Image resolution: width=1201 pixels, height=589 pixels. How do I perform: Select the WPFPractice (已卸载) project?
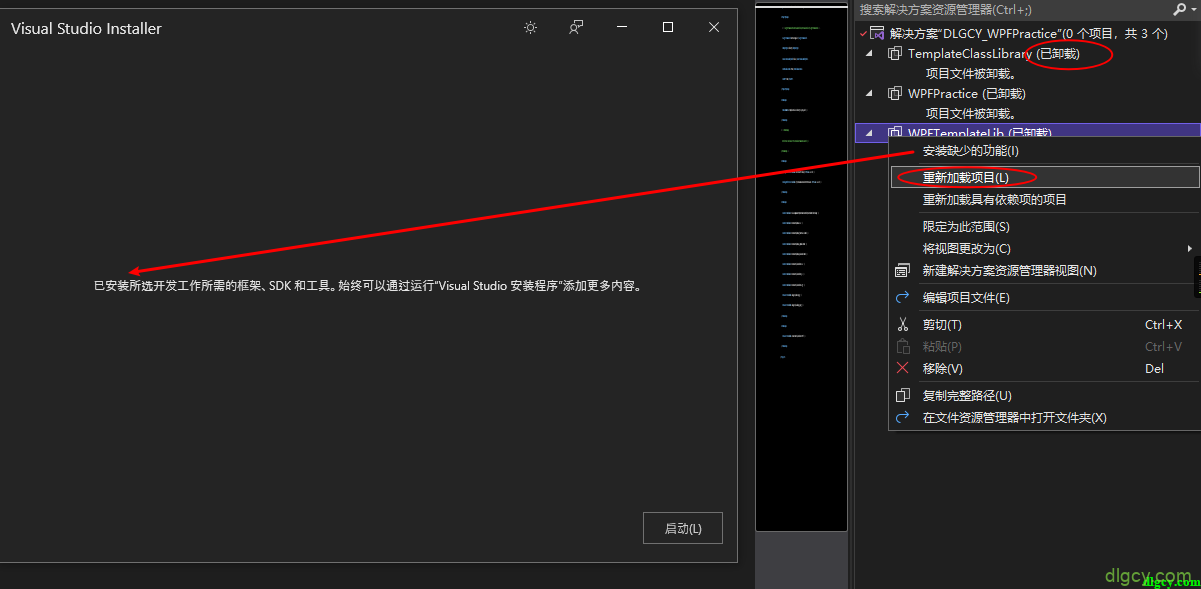pos(967,93)
